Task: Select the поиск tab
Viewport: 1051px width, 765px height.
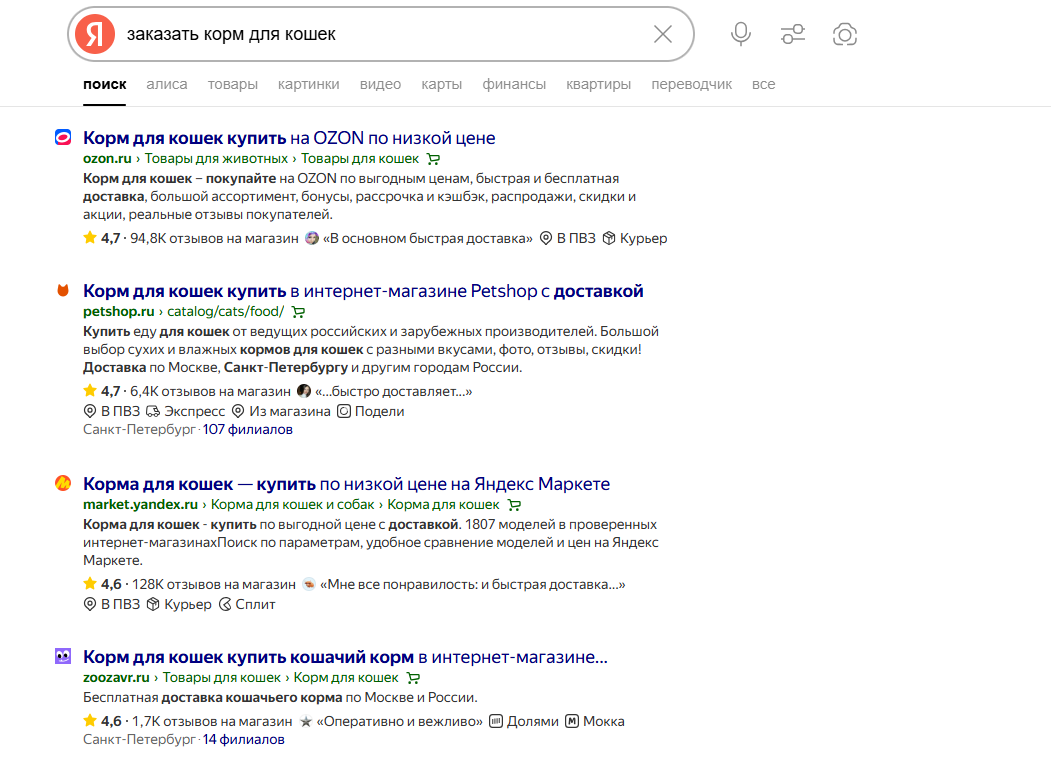Action: click(x=105, y=84)
